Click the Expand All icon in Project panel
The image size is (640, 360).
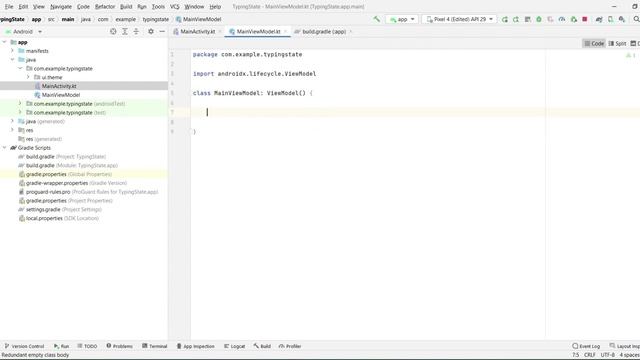(125, 31)
